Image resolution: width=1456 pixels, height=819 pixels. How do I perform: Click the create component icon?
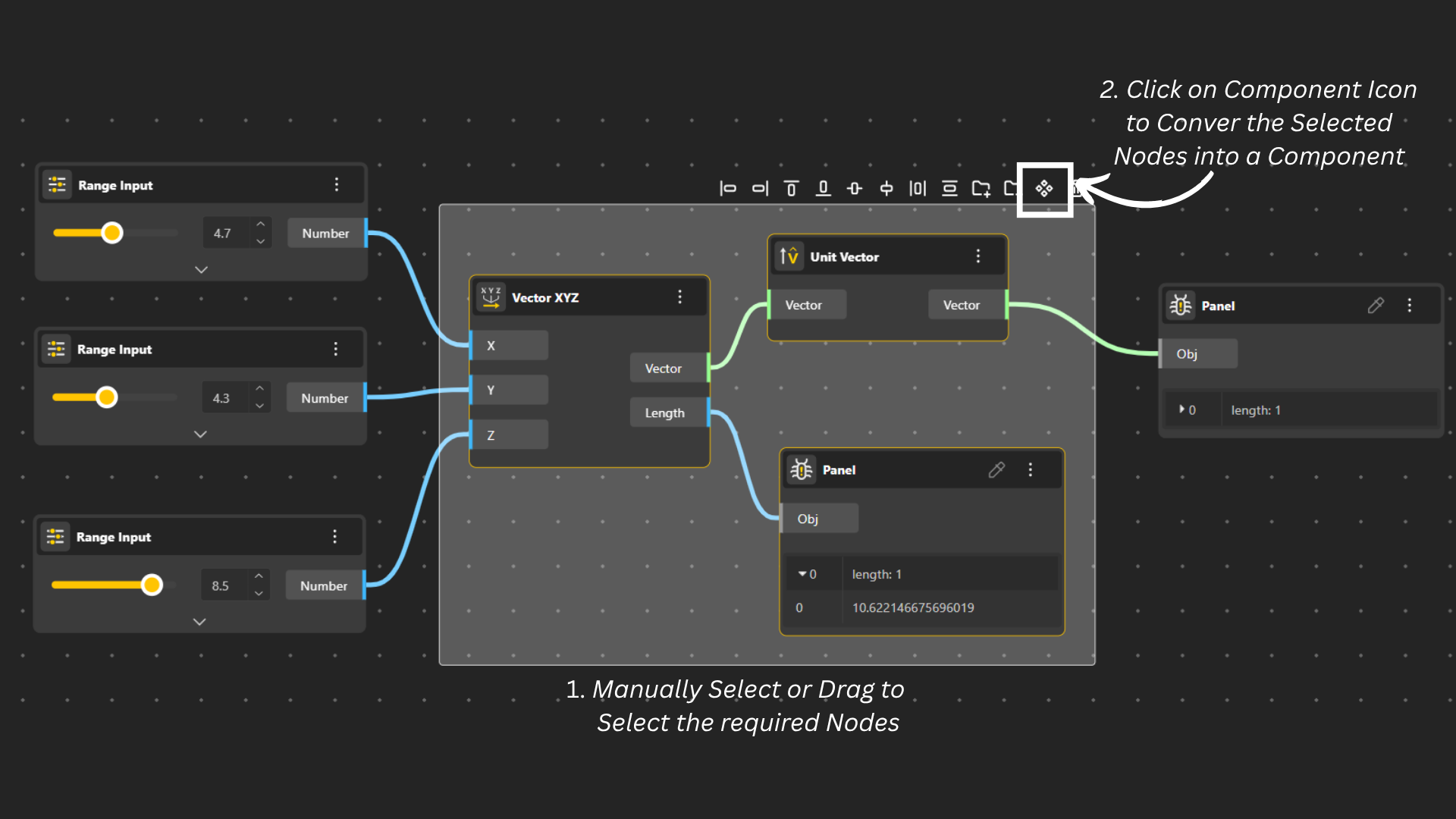pos(1044,189)
